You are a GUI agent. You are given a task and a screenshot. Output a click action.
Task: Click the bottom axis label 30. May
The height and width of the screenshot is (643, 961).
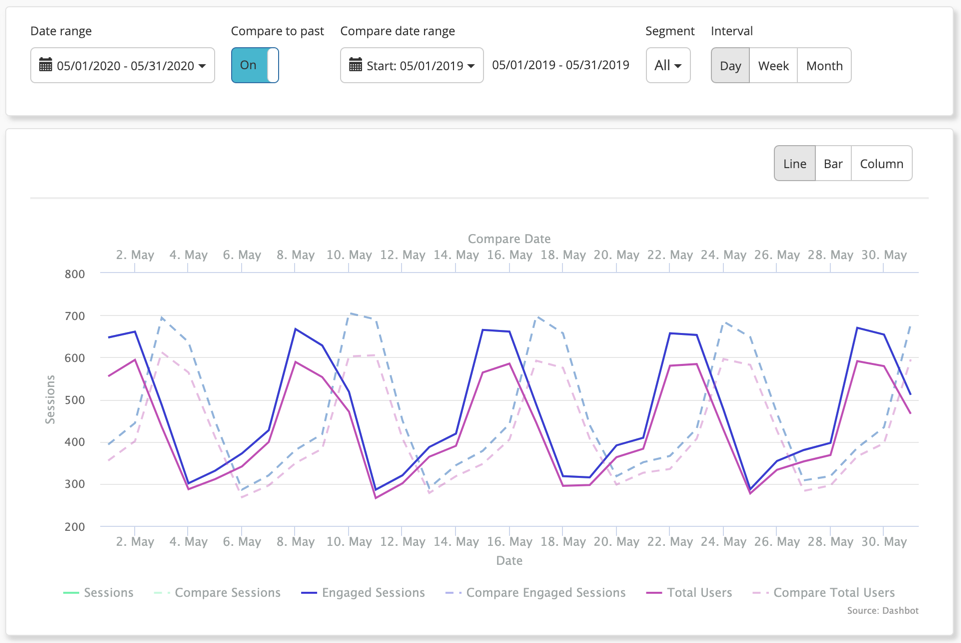(884, 542)
